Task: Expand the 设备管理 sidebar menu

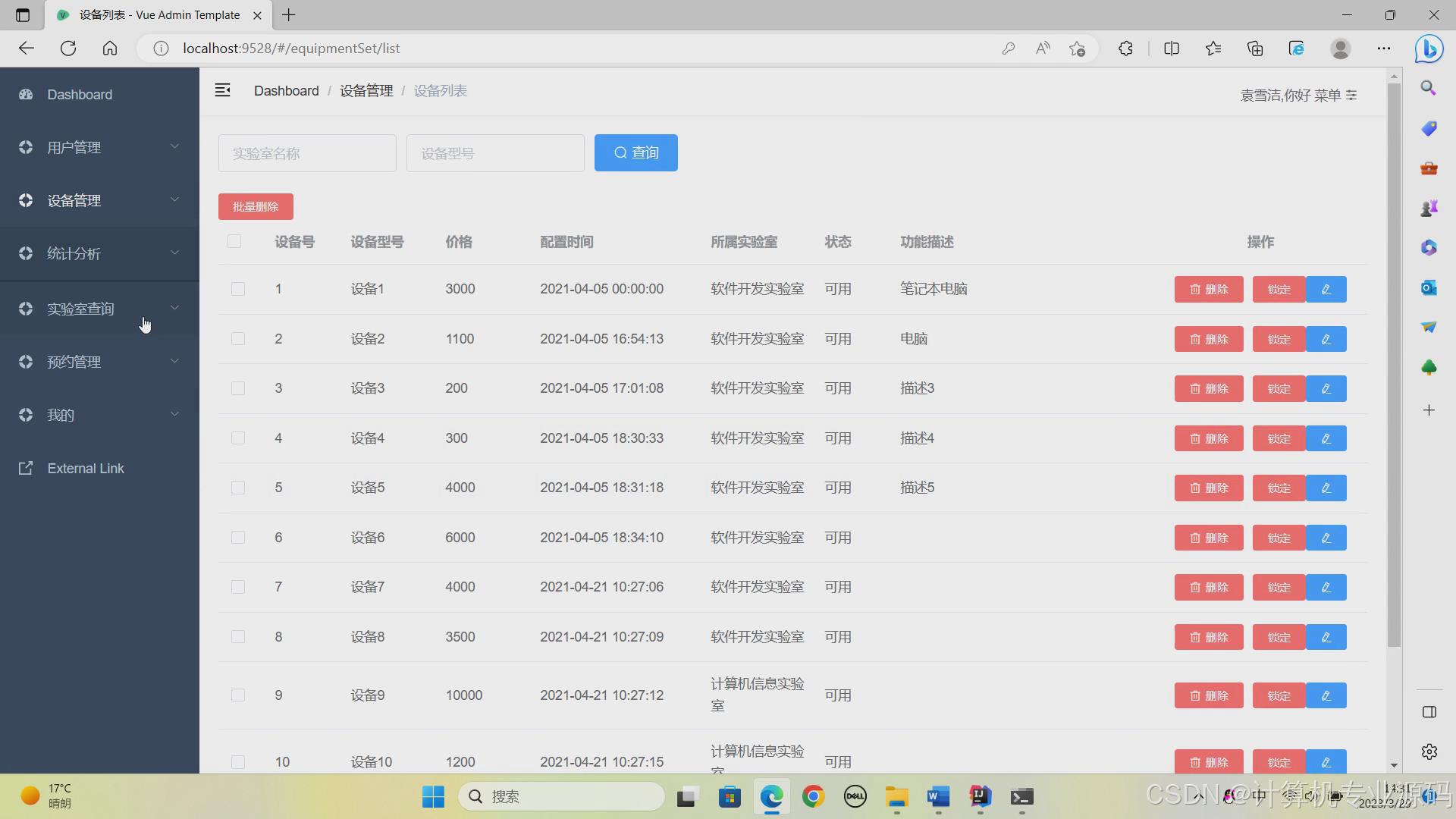Action: click(99, 200)
